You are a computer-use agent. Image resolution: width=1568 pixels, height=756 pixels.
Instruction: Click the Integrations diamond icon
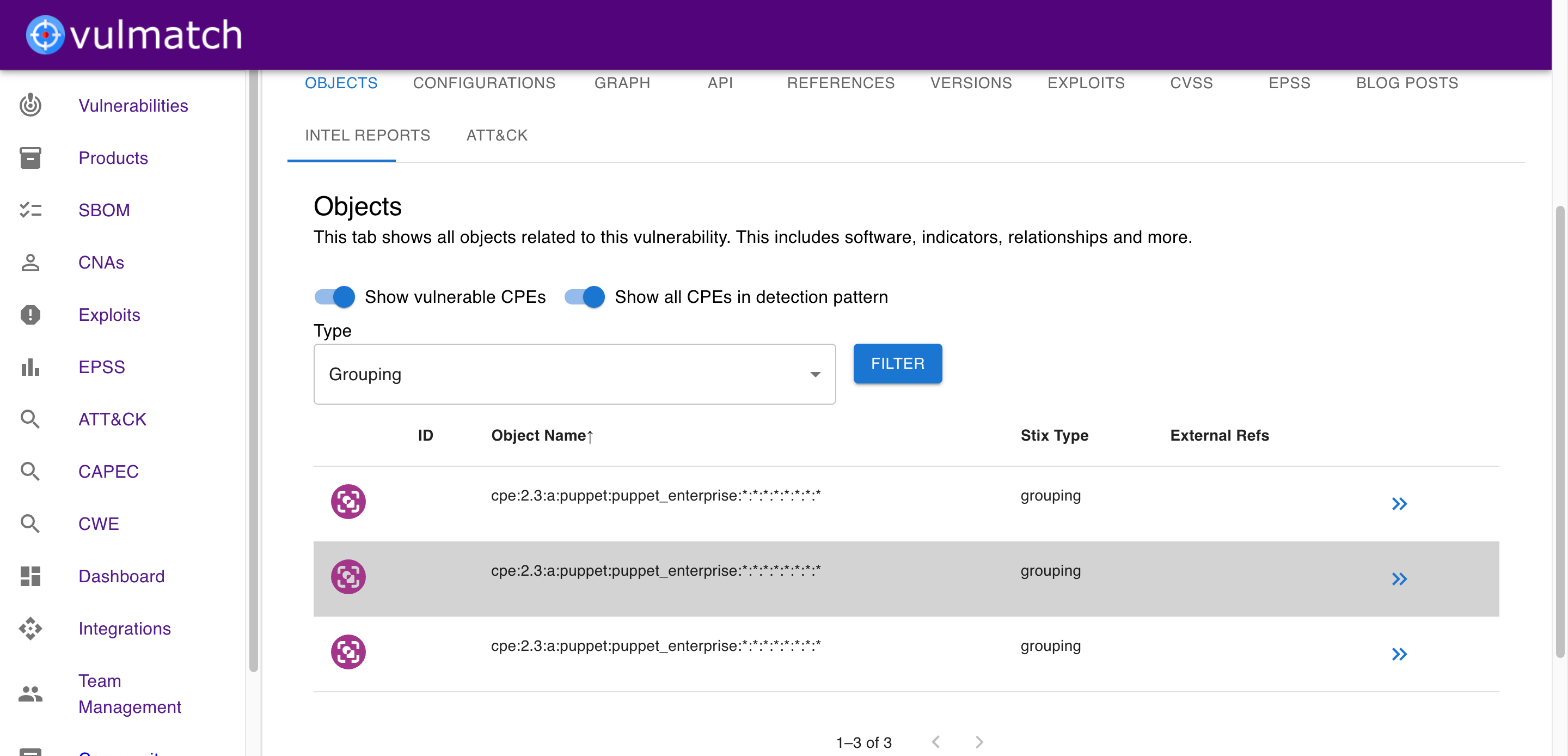click(x=30, y=628)
